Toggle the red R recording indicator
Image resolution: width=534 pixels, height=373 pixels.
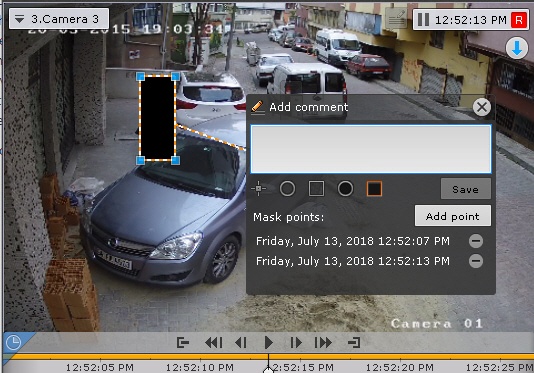(x=519, y=20)
